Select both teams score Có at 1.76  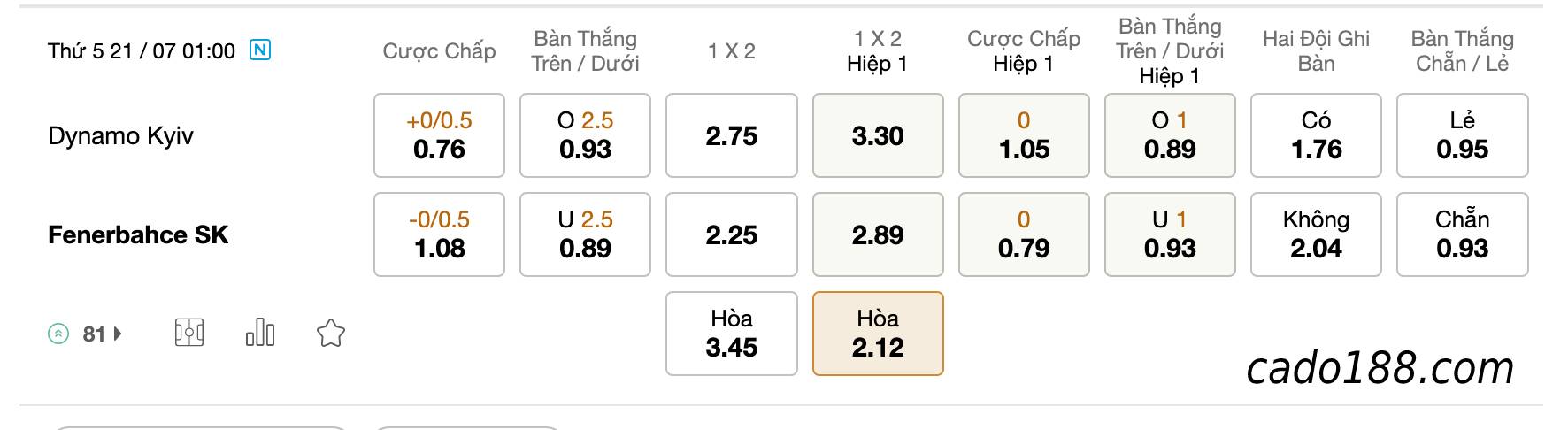(1316, 135)
